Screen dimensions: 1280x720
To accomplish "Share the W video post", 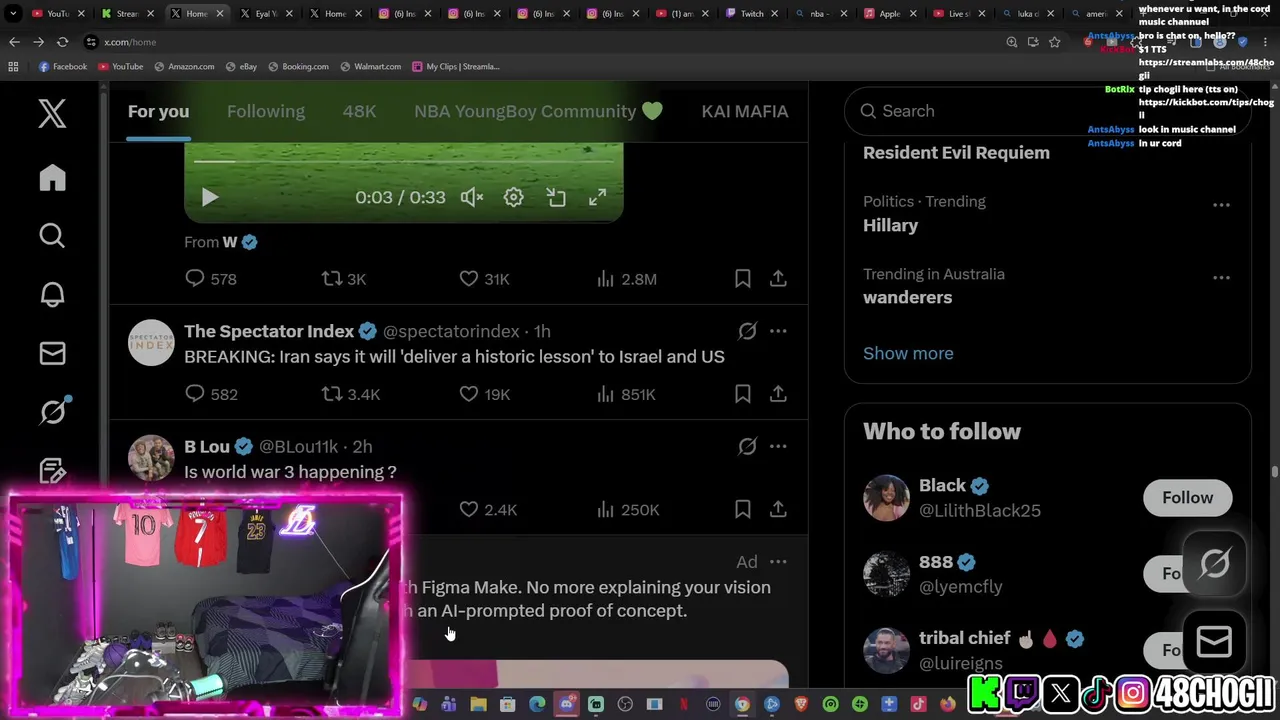I will 778,279.
